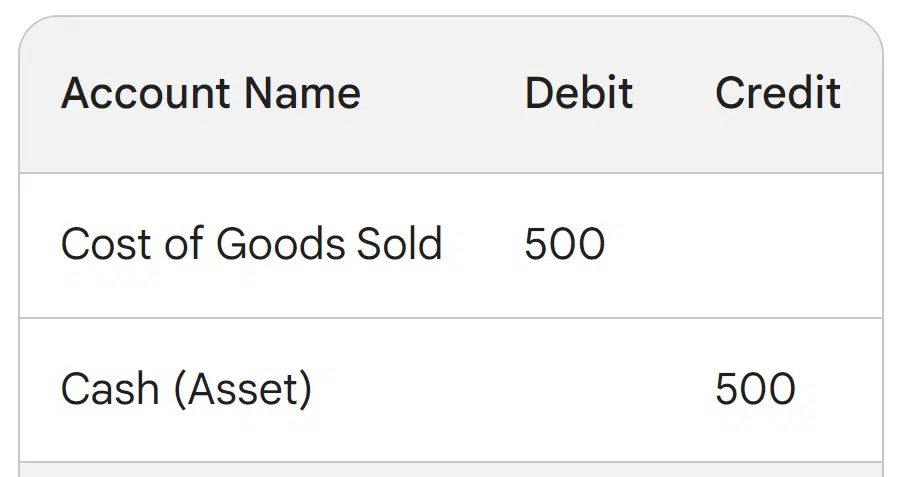Screen dimensions: 900x477
Task: Click the word "Cost" in first row
Action: click(x=100, y=244)
